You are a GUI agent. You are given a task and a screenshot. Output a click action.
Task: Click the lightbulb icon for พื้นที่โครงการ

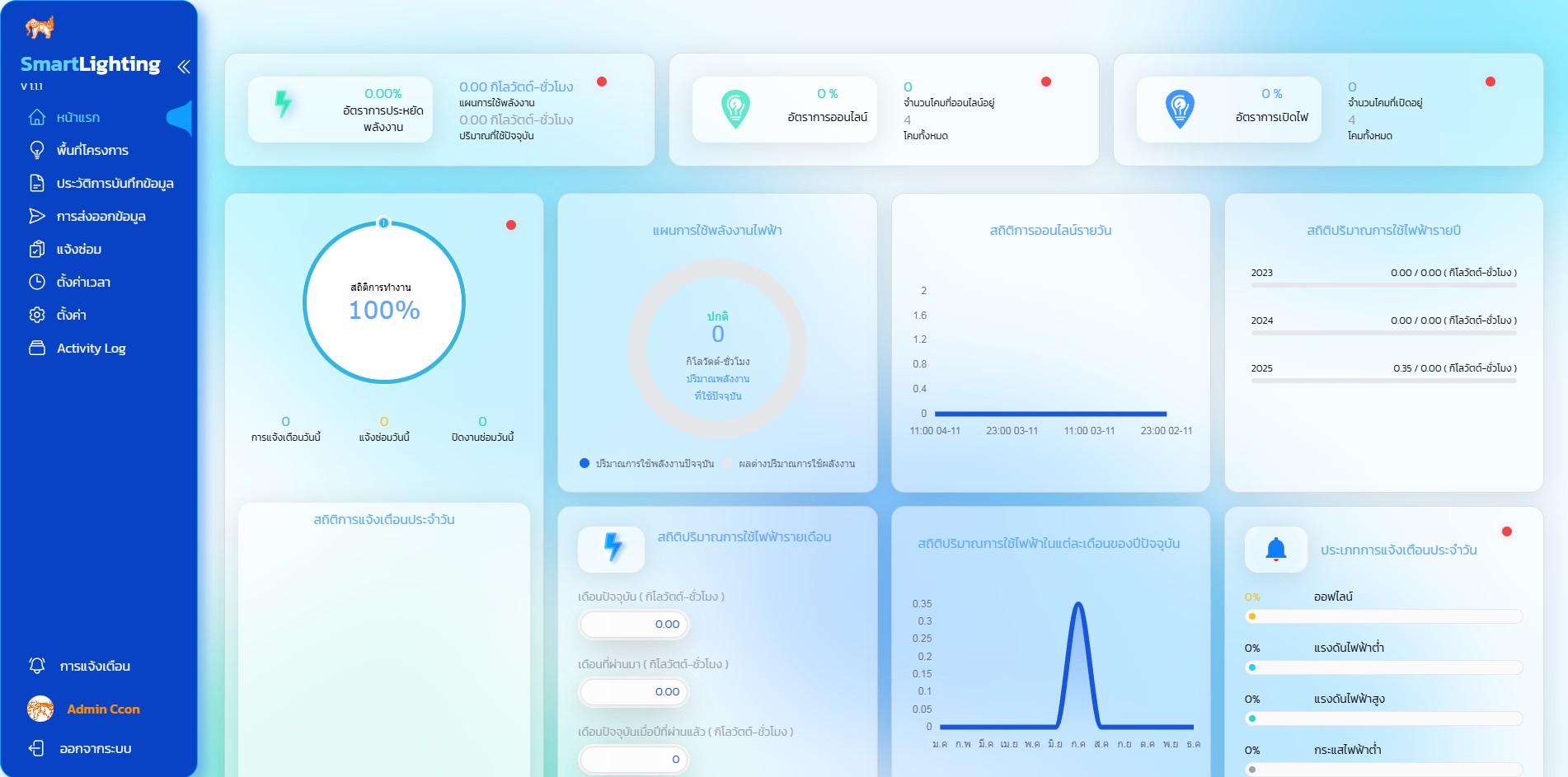pos(37,150)
